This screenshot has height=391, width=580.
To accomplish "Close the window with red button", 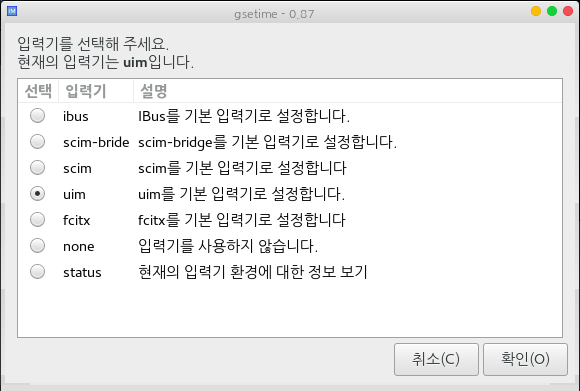I will pos(568,11).
